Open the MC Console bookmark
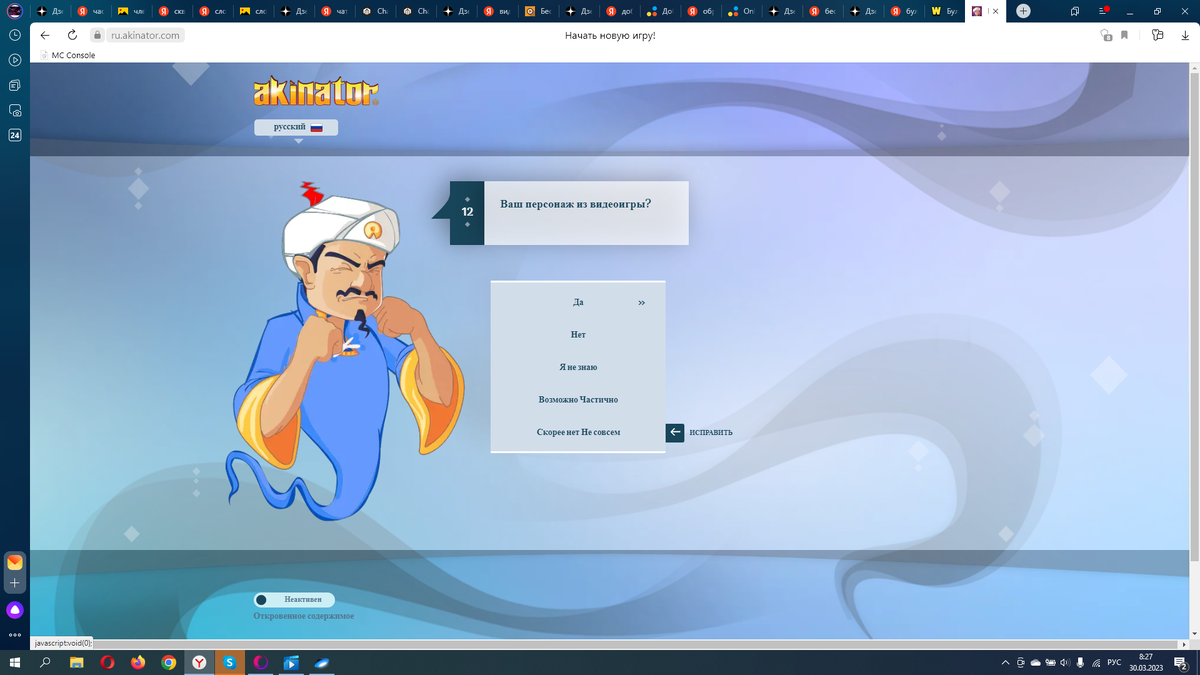The image size is (1200, 675). [67, 55]
